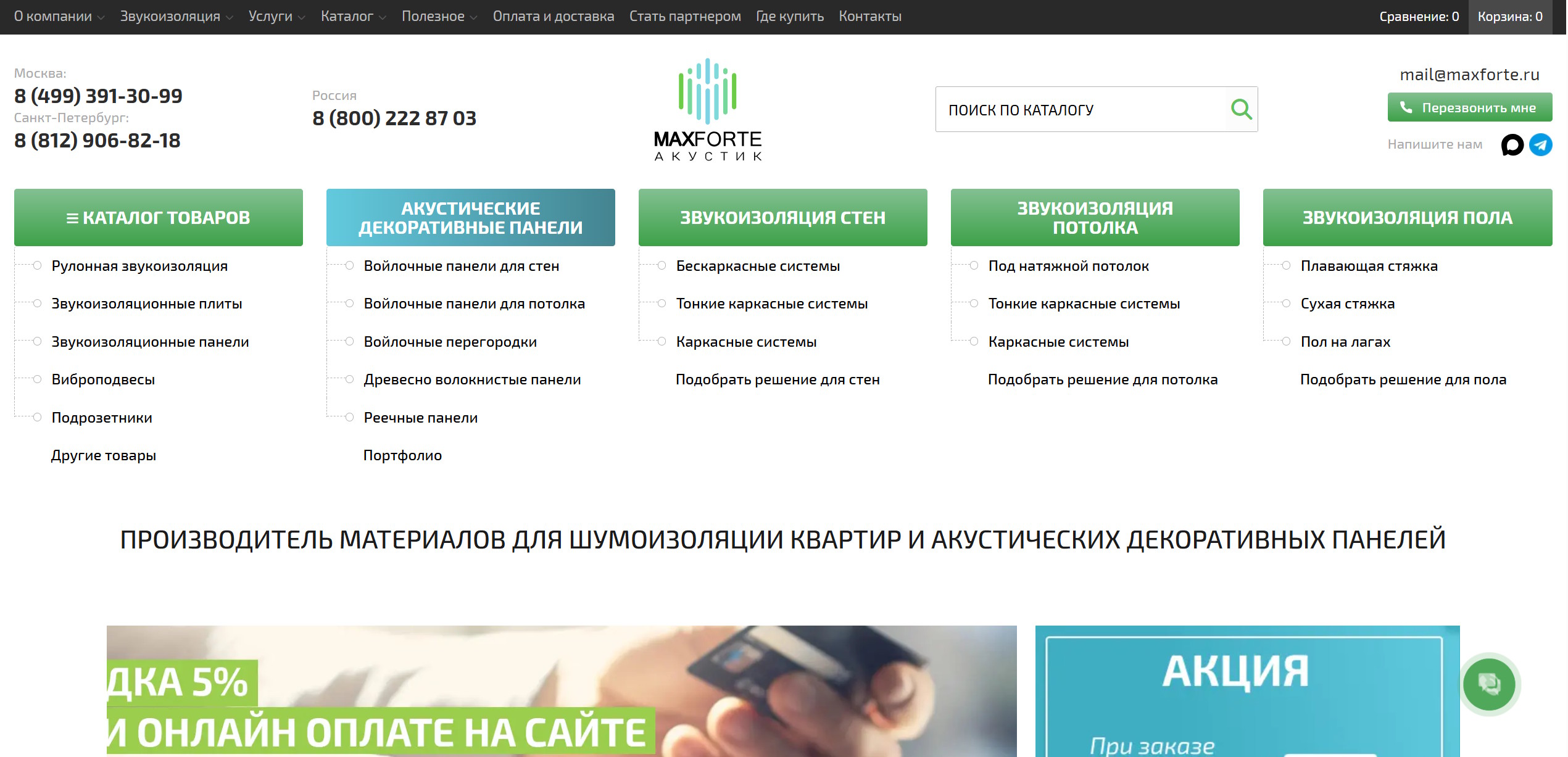Select Каркасные системы under walls
The width and height of the screenshot is (1568, 757).
746,342
